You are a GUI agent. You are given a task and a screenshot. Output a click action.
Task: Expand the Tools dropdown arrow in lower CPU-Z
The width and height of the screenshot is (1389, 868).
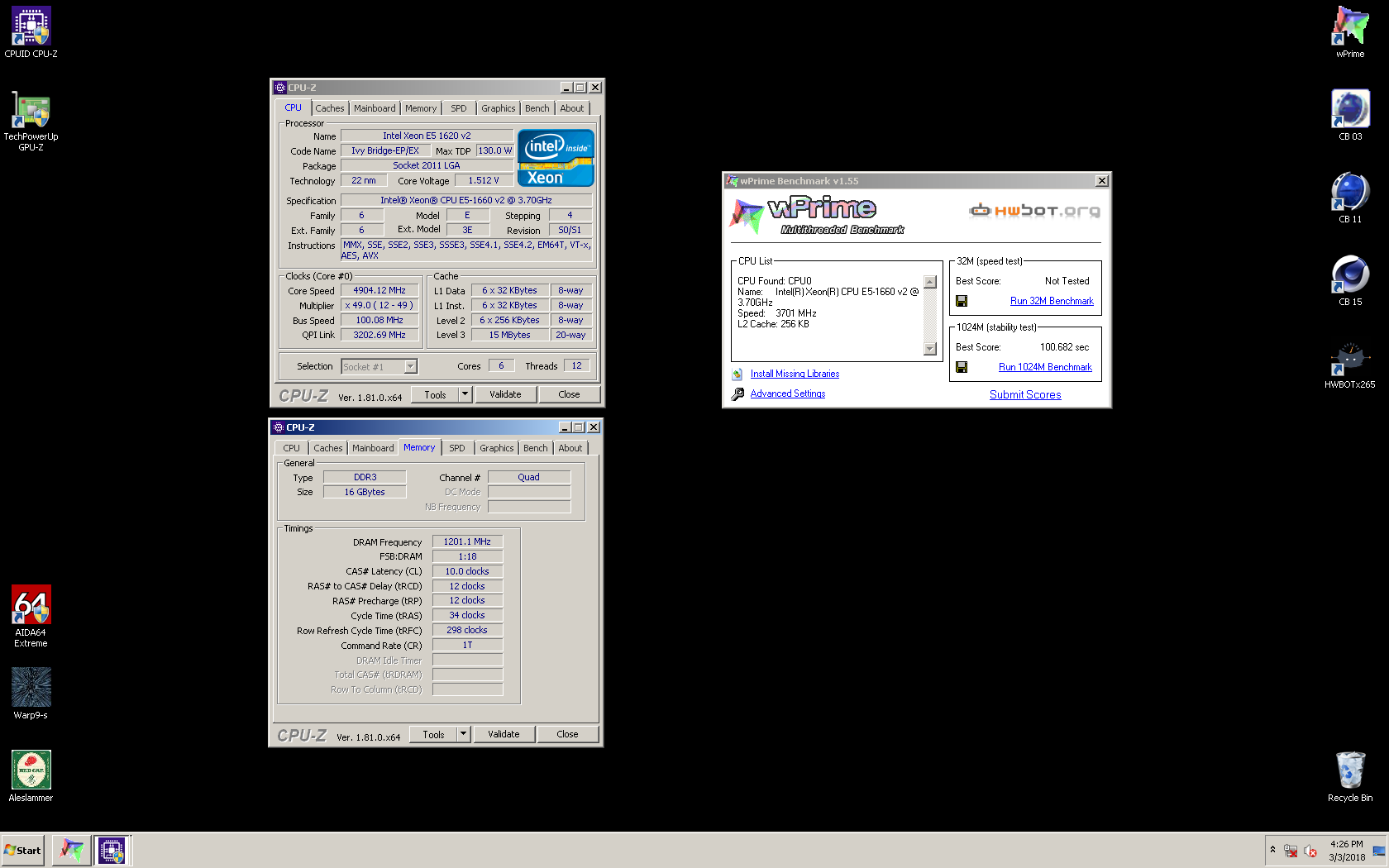464,734
